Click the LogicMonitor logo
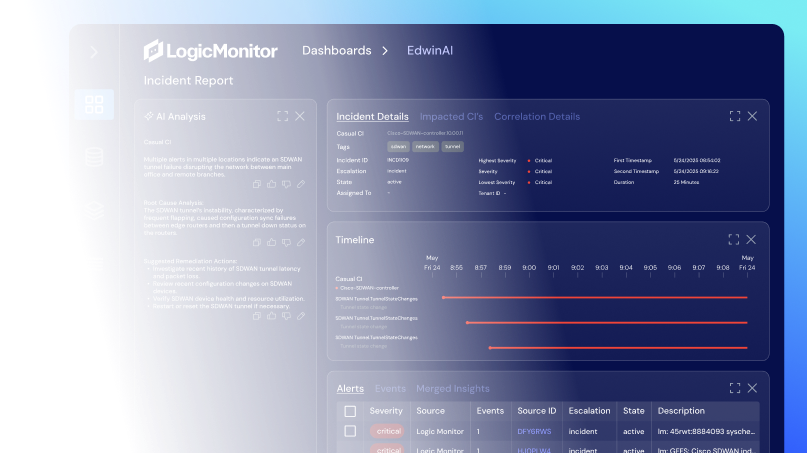 pos(210,51)
